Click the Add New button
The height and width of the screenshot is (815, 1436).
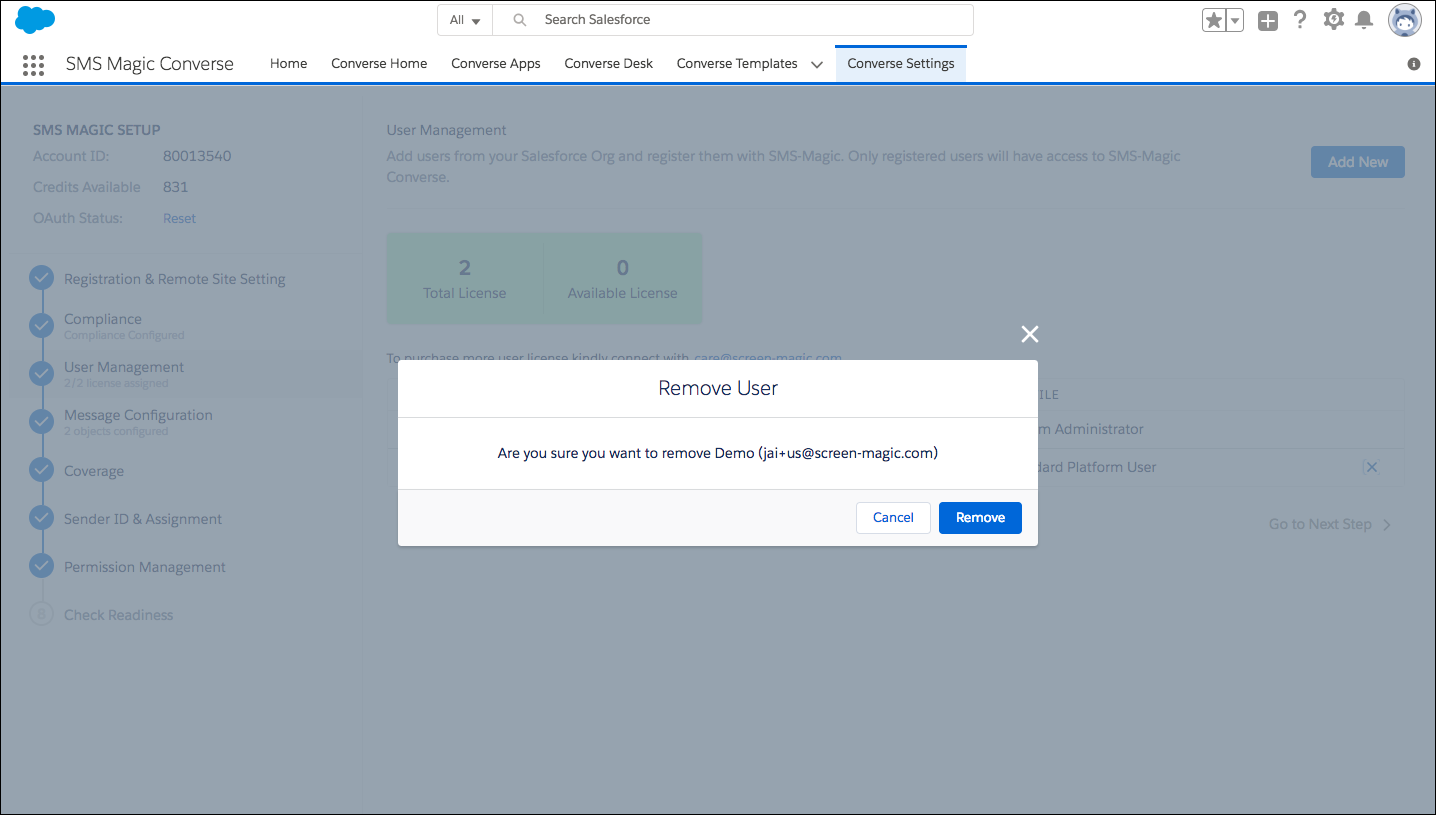pos(1357,162)
